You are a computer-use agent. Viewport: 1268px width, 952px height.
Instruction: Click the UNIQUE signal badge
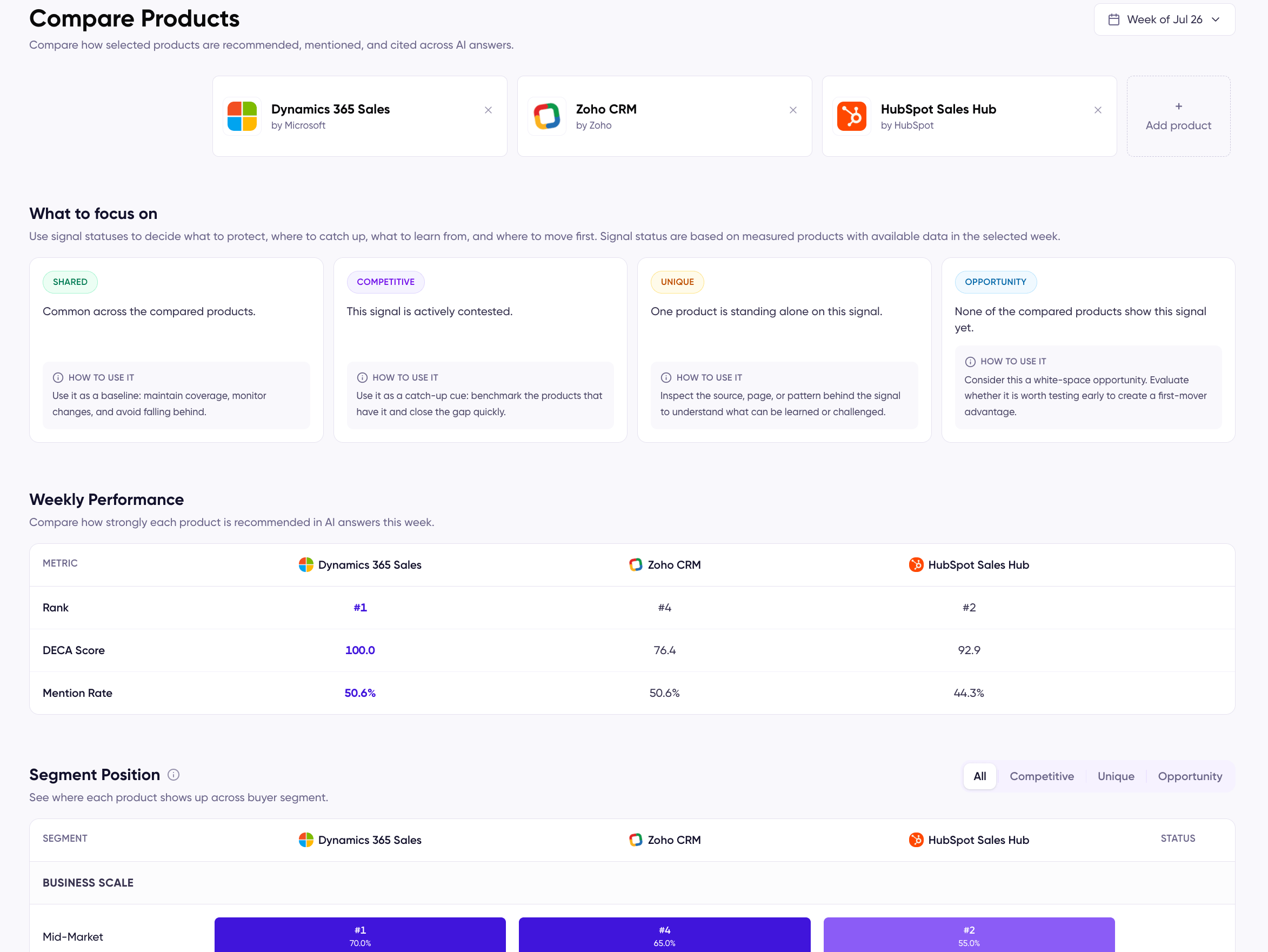pos(677,282)
